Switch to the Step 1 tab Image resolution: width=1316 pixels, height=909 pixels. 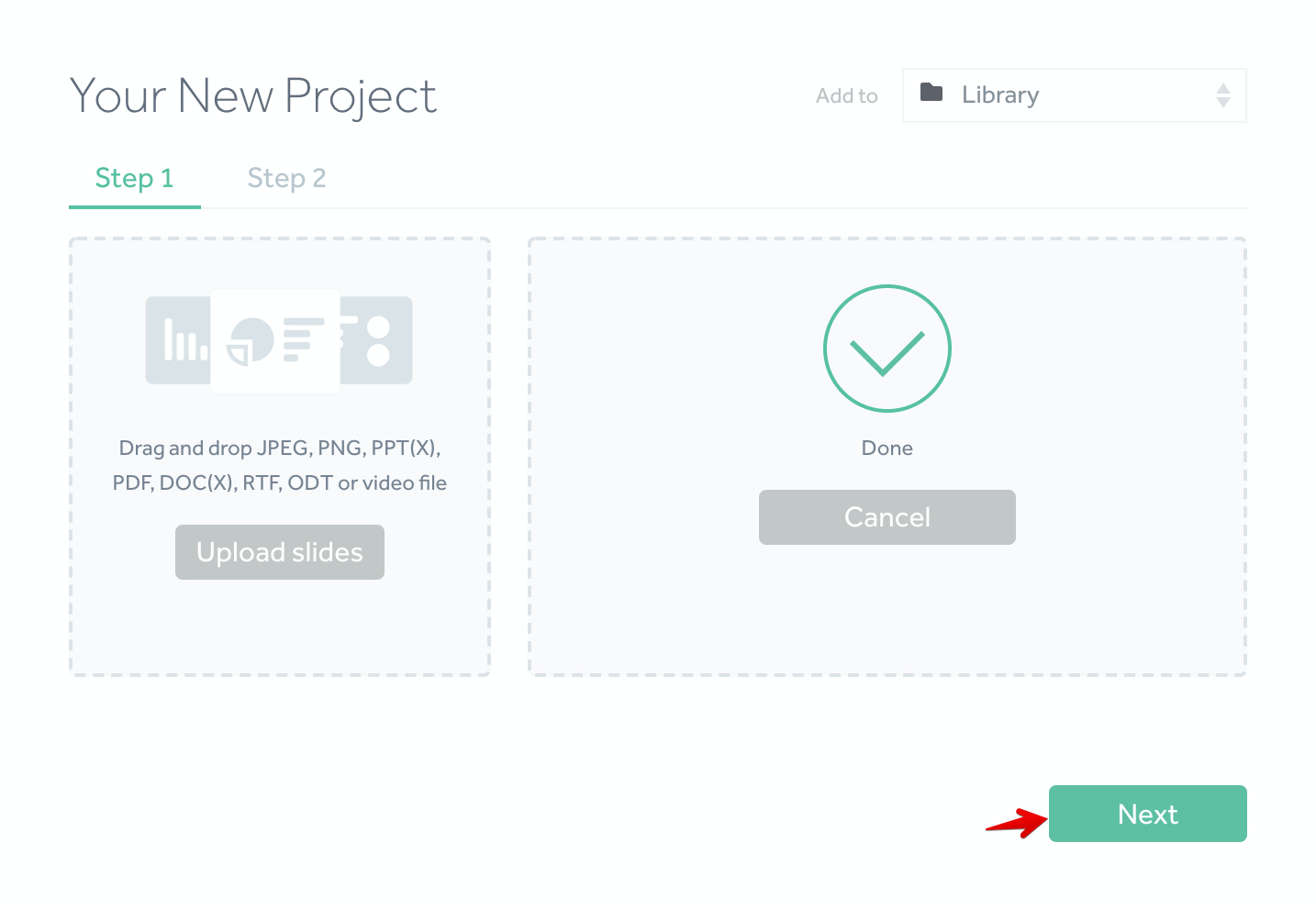[134, 178]
